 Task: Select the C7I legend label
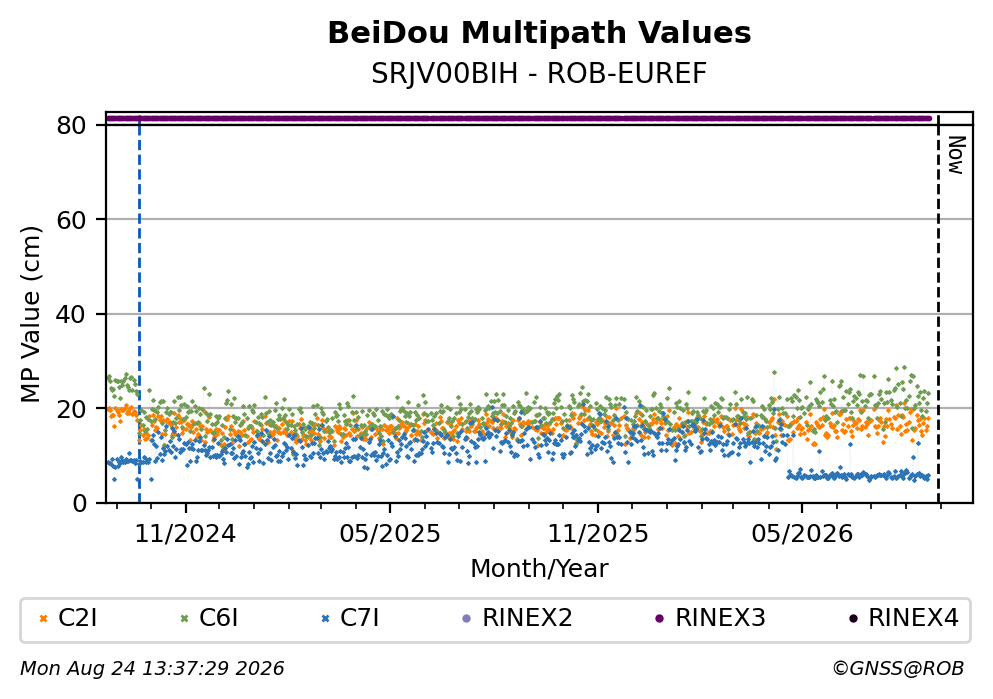coord(360,618)
